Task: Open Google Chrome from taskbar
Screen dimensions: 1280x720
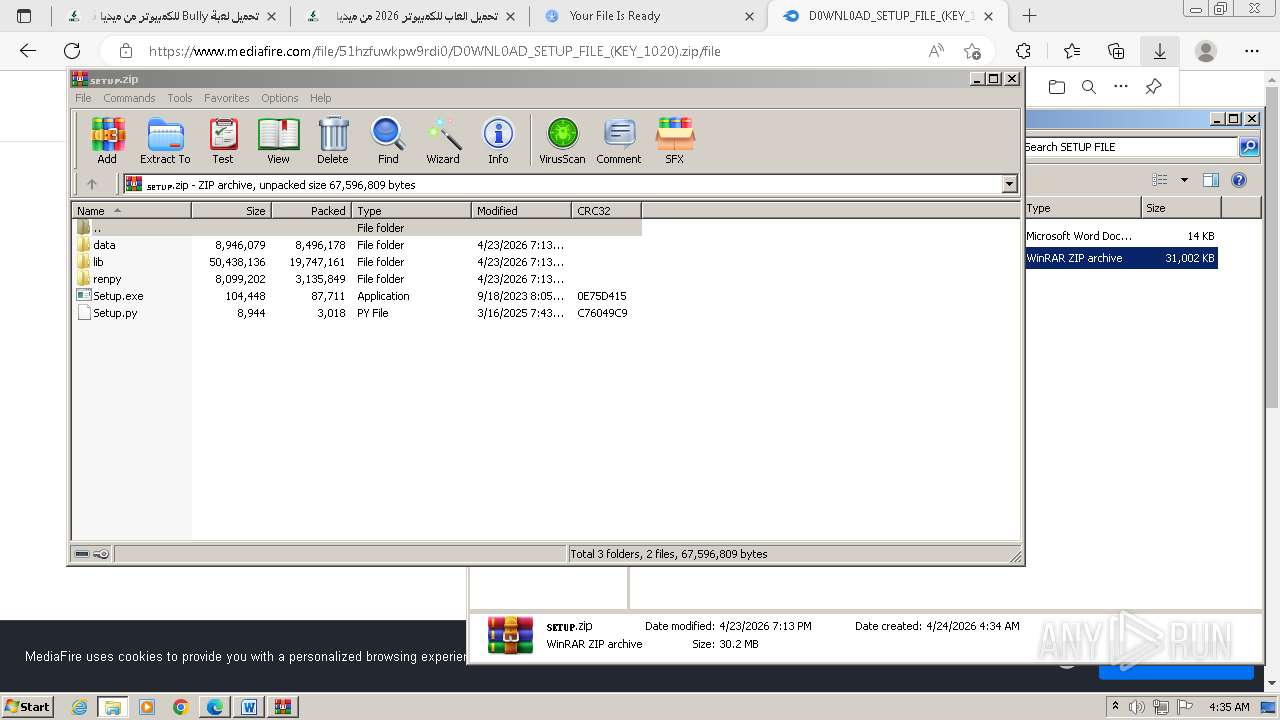Action: pyautogui.click(x=181, y=707)
